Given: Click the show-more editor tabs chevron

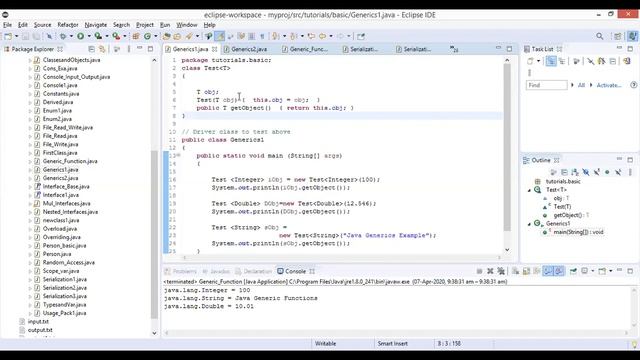Looking at the screenshot, I should click(454, 49).
